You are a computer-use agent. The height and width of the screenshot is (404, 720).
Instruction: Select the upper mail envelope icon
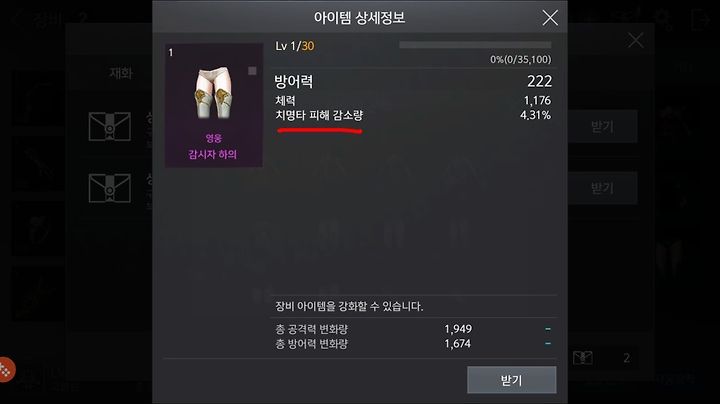pos(109,126)
